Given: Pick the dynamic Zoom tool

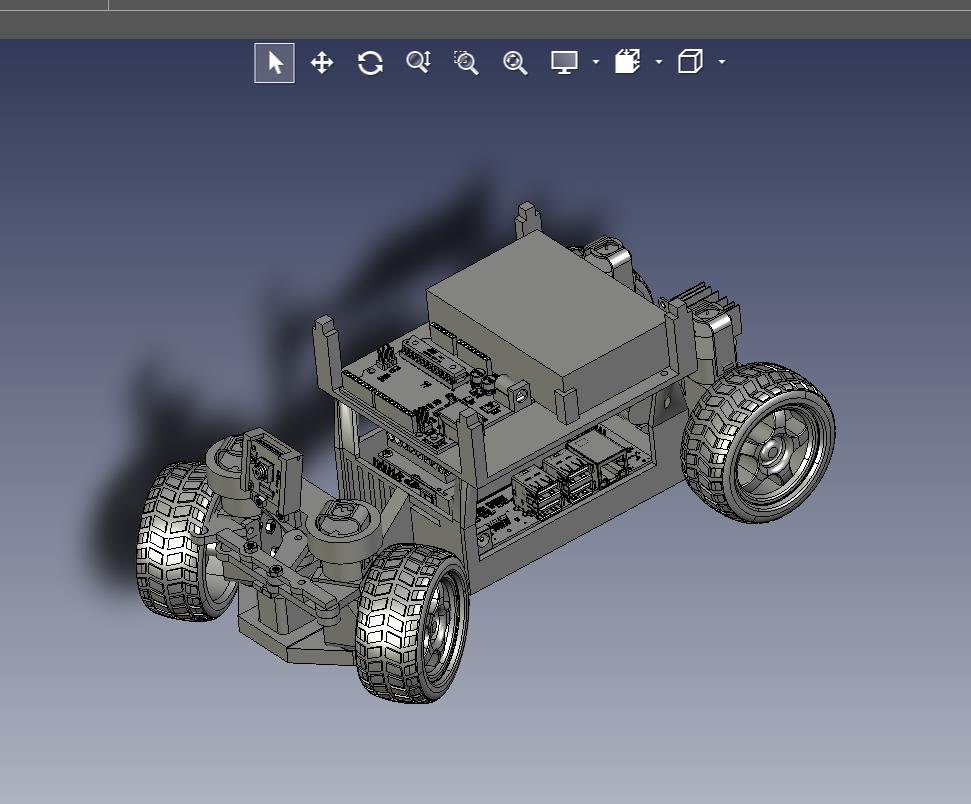Looking at the screenshot, I should (x=419, y=62).
